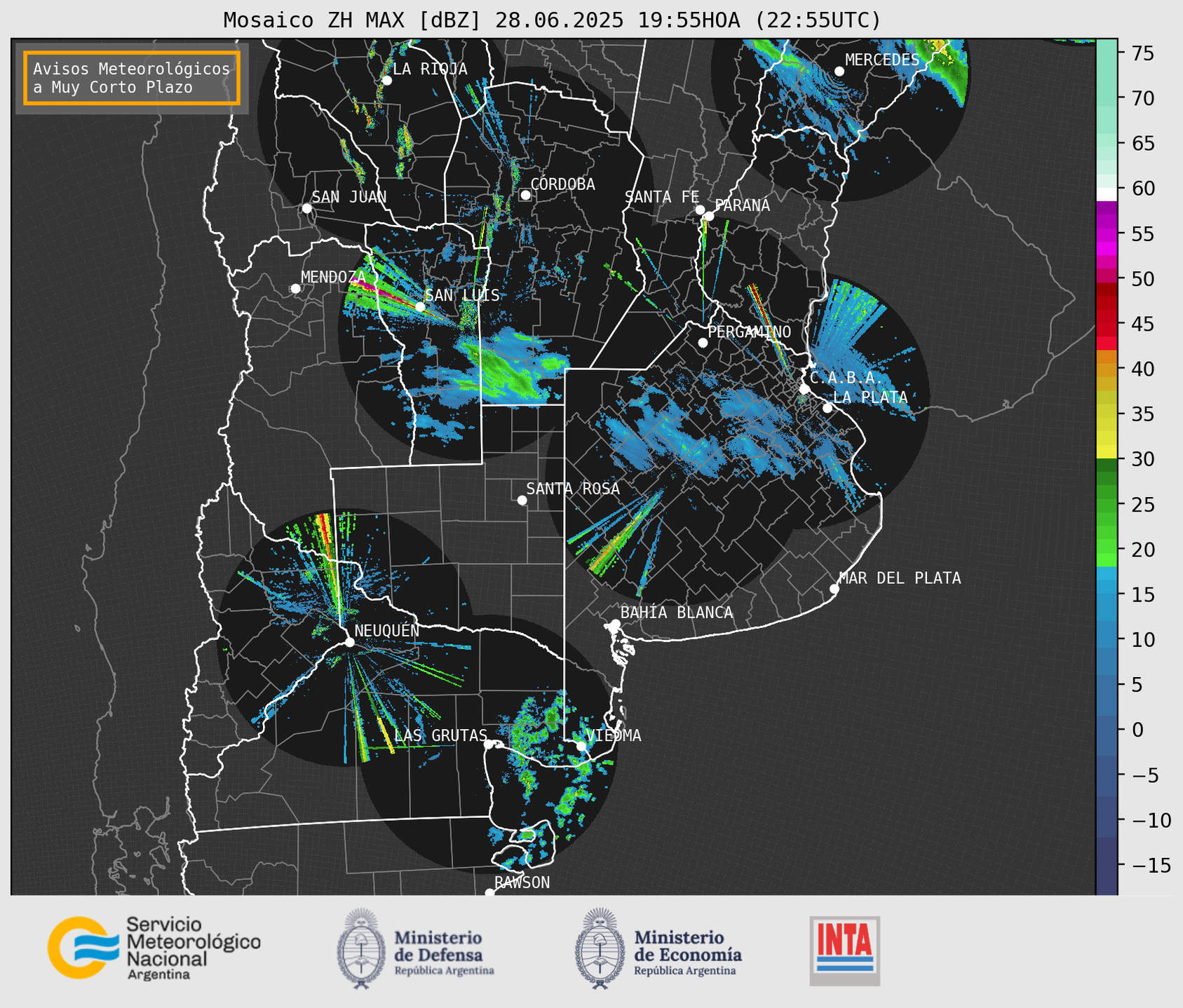Screen dimensions: 1183x1008
Task: Click the SANTA ROSA city label
Action: pyautogui.click(x=573, y=489)
